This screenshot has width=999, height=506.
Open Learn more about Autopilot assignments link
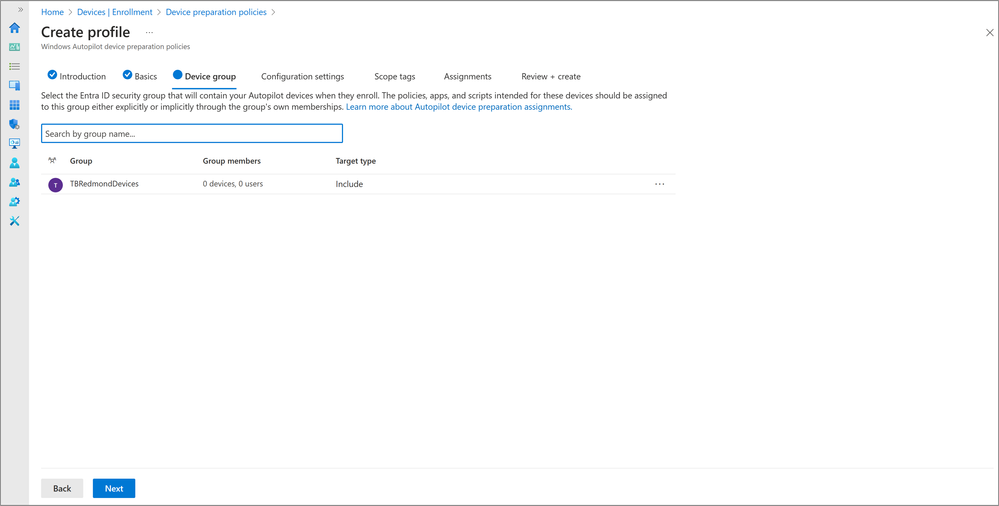[459, 107]
